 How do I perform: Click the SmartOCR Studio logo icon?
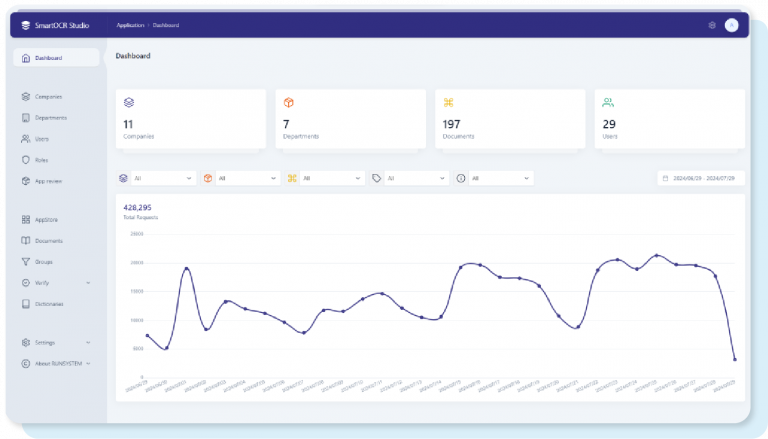pyautogui.click(x=25, y=25)
